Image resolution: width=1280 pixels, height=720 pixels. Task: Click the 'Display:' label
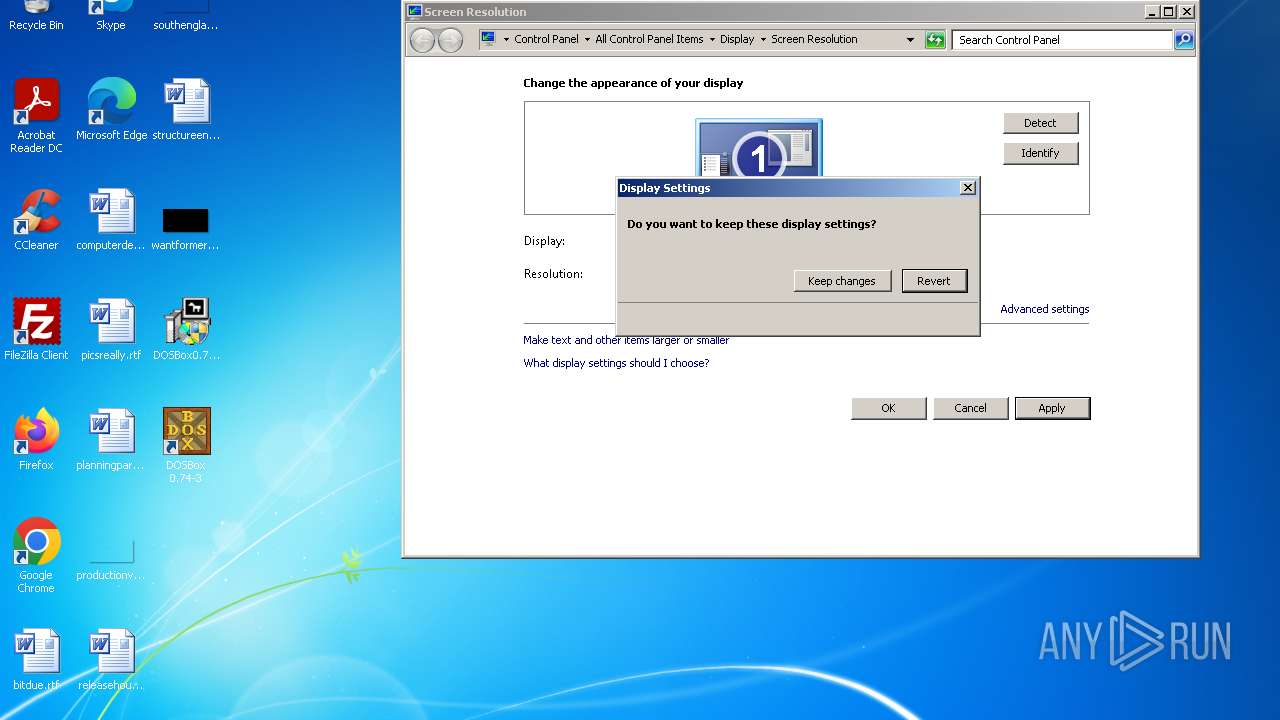click(544, 241)
